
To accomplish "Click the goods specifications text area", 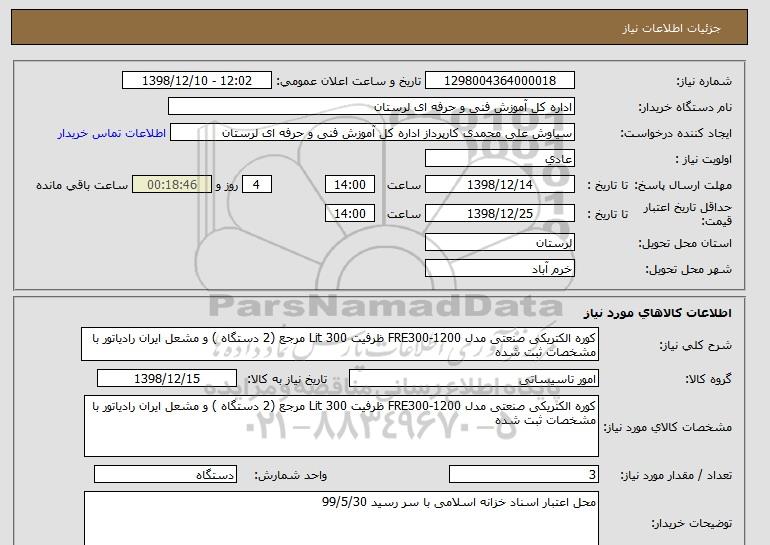I will [x=341, y=426].
